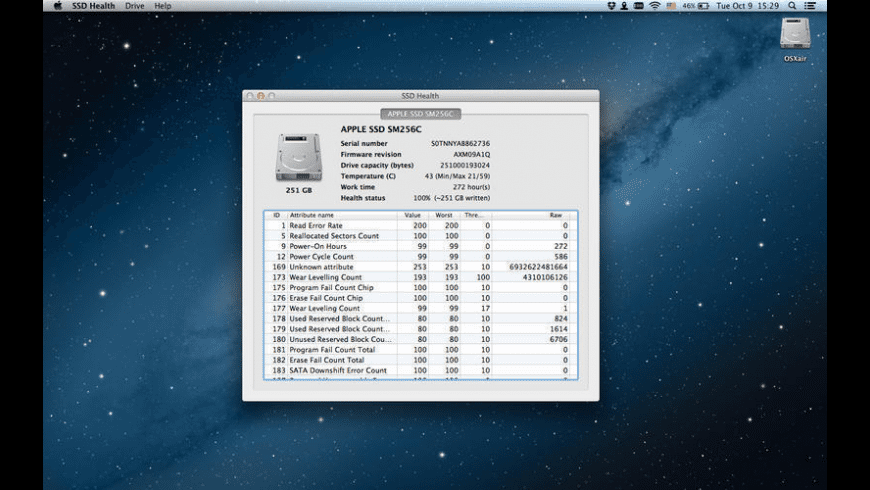
Task: Open the Help menu
Action: 163,6
